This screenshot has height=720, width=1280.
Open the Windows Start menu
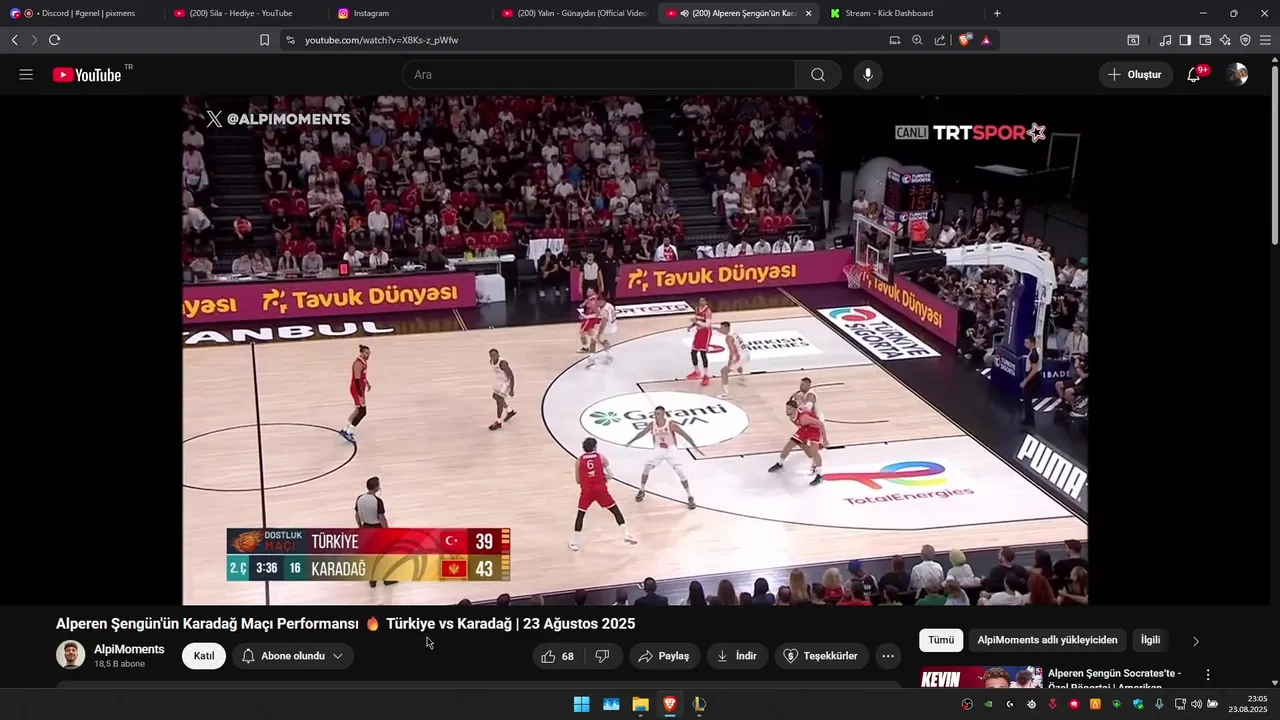(581, 704)
